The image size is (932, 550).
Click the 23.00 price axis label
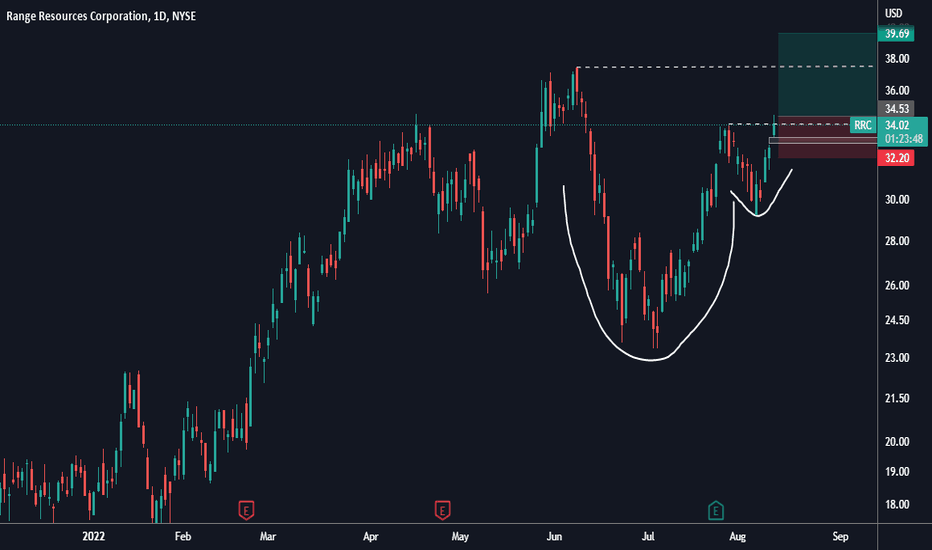click(897, 358)
